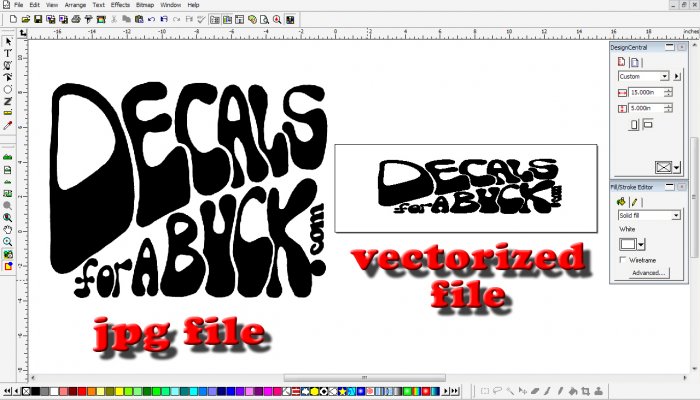Click the crossed-box border button
The image size is (700, 400).
663,167
